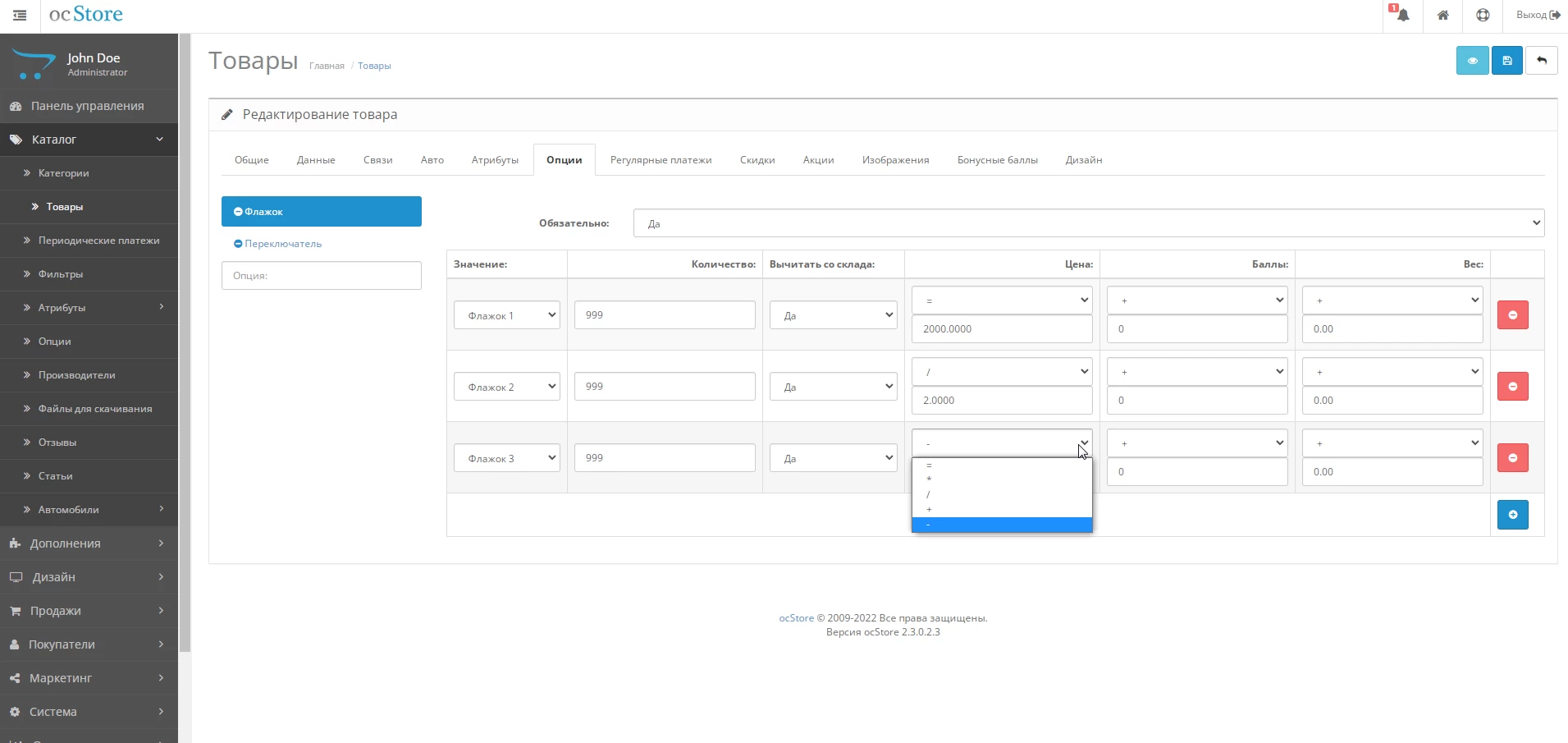The height and width of the screenshot is (743, 1568).
Task: Click the blue save floppy-disk button
Action: 1506,61
